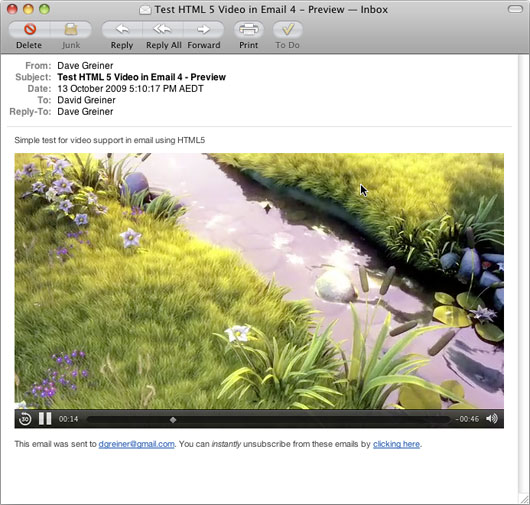Pause the playing video

coord(45,419)
